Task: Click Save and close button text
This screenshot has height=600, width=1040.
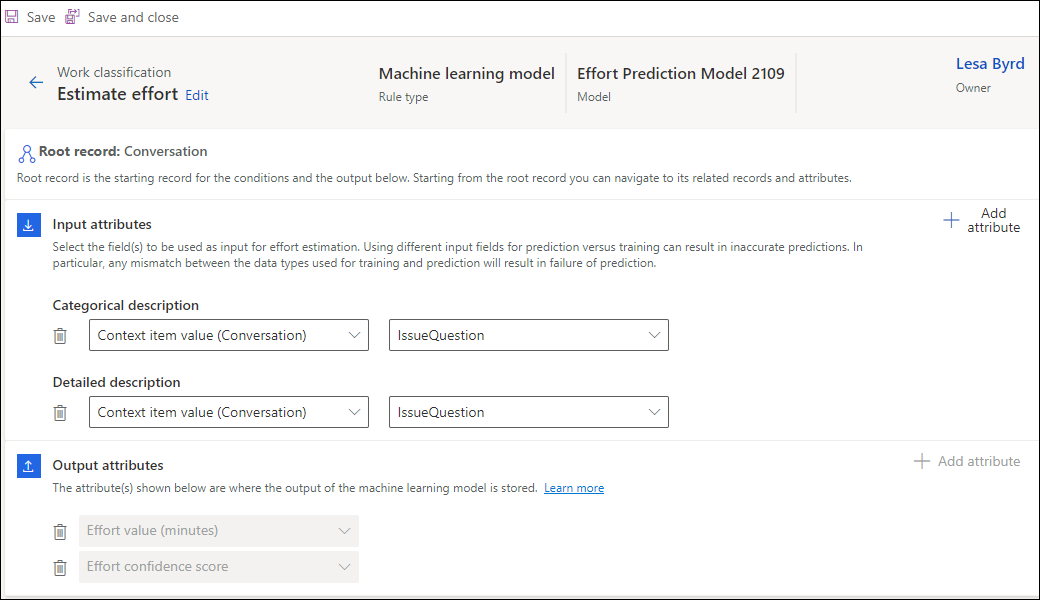Action: (133, 17)
